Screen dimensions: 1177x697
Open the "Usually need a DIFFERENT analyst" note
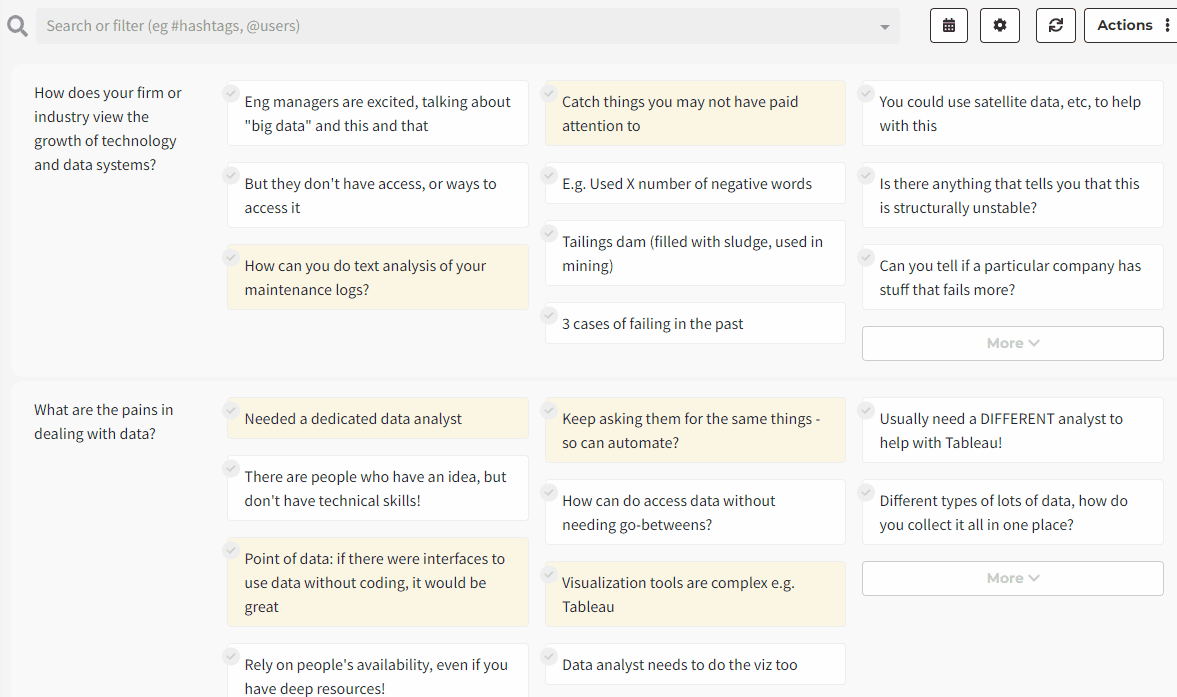coord(1011,430)
